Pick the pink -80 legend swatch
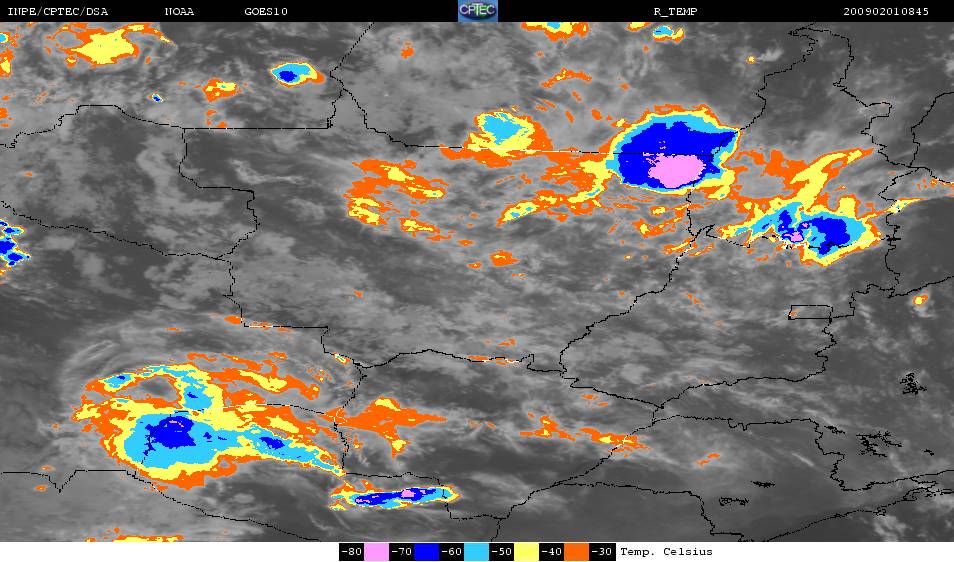Viewport: 954px width, 562px height. pyautogui.click(x=377, y=552)
